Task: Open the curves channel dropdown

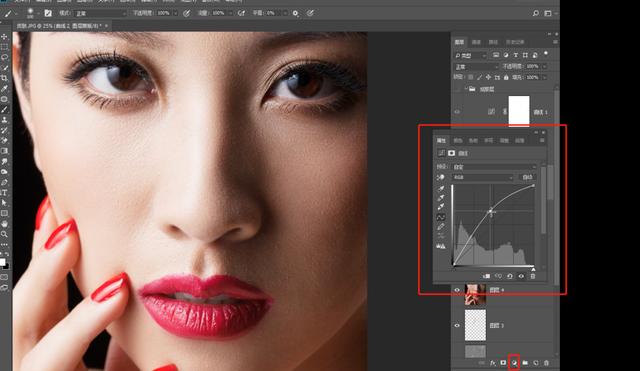Action: click(x=483, y=177)
